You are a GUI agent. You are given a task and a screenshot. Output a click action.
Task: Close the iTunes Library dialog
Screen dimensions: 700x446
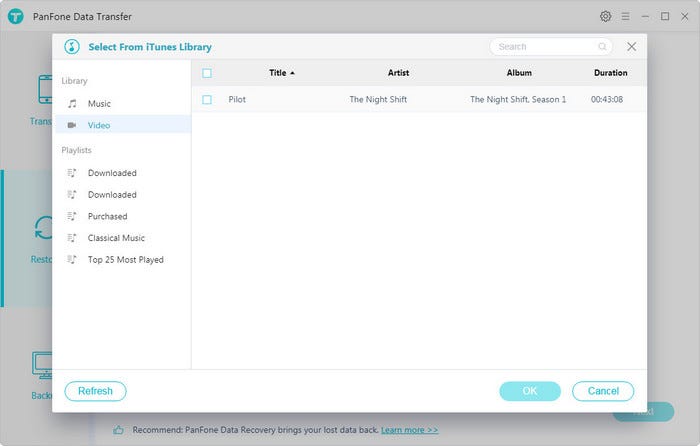[x=631, y=46]
